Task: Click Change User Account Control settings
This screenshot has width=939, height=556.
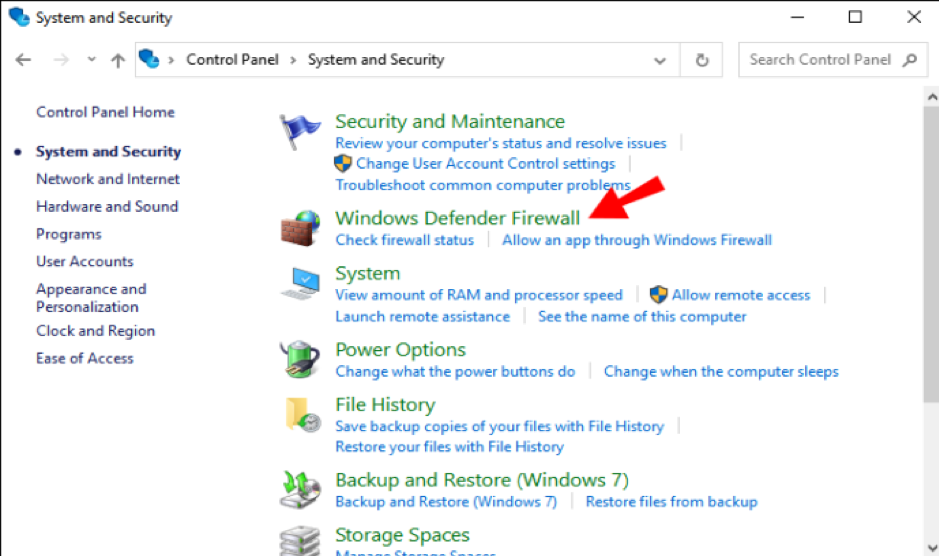Action: point(485,163)
